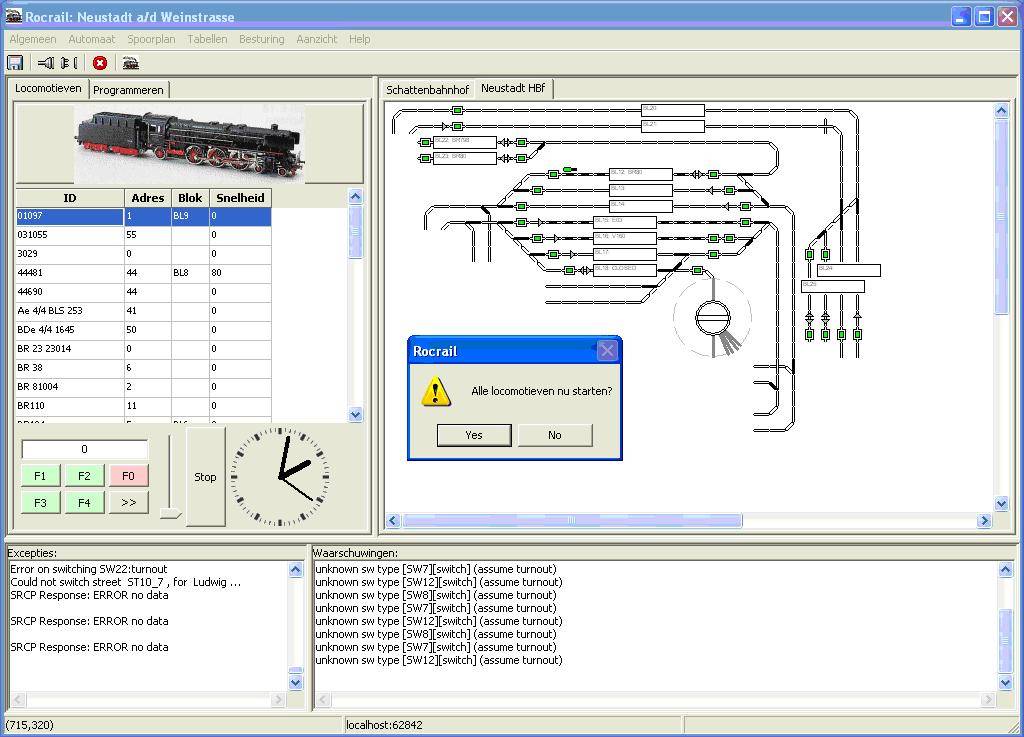Toggle locomotive function F4
The width and height of the screenshot is (1024, 737).
click(84, 503)
